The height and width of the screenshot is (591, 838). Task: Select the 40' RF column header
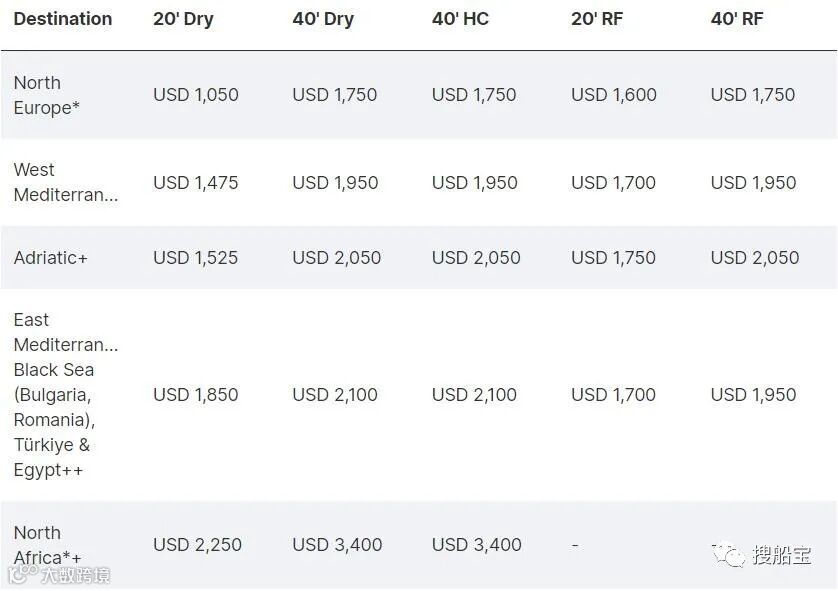click(737, 19)
